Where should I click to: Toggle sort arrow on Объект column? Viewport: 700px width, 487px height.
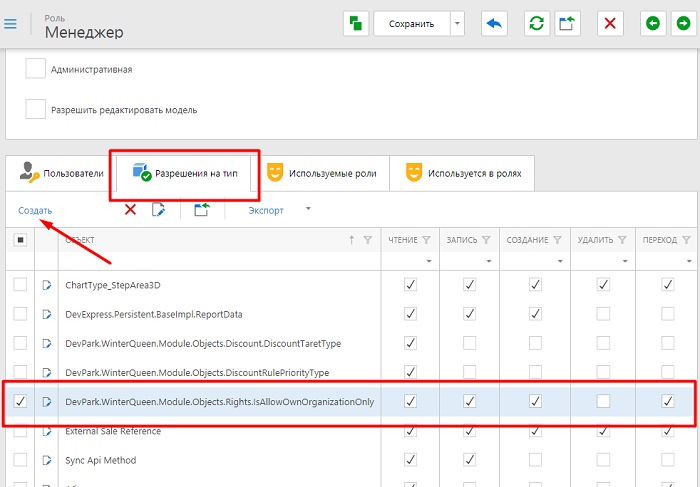[352, 240]
